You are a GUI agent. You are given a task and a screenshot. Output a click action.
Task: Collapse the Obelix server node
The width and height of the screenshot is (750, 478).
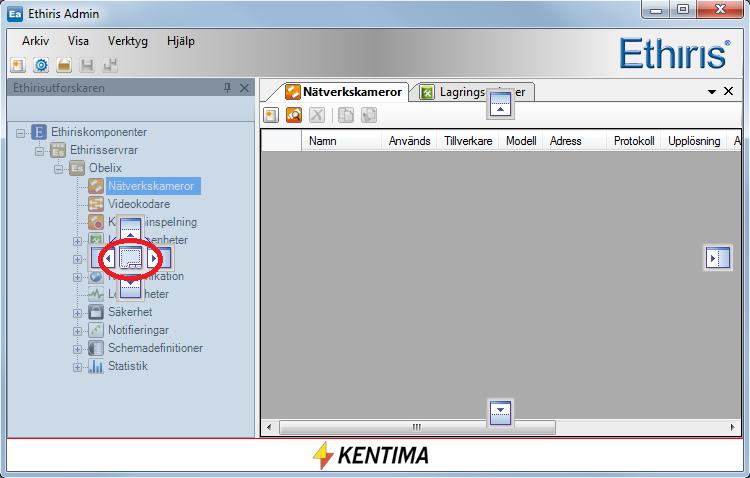[x=58, y=169]
